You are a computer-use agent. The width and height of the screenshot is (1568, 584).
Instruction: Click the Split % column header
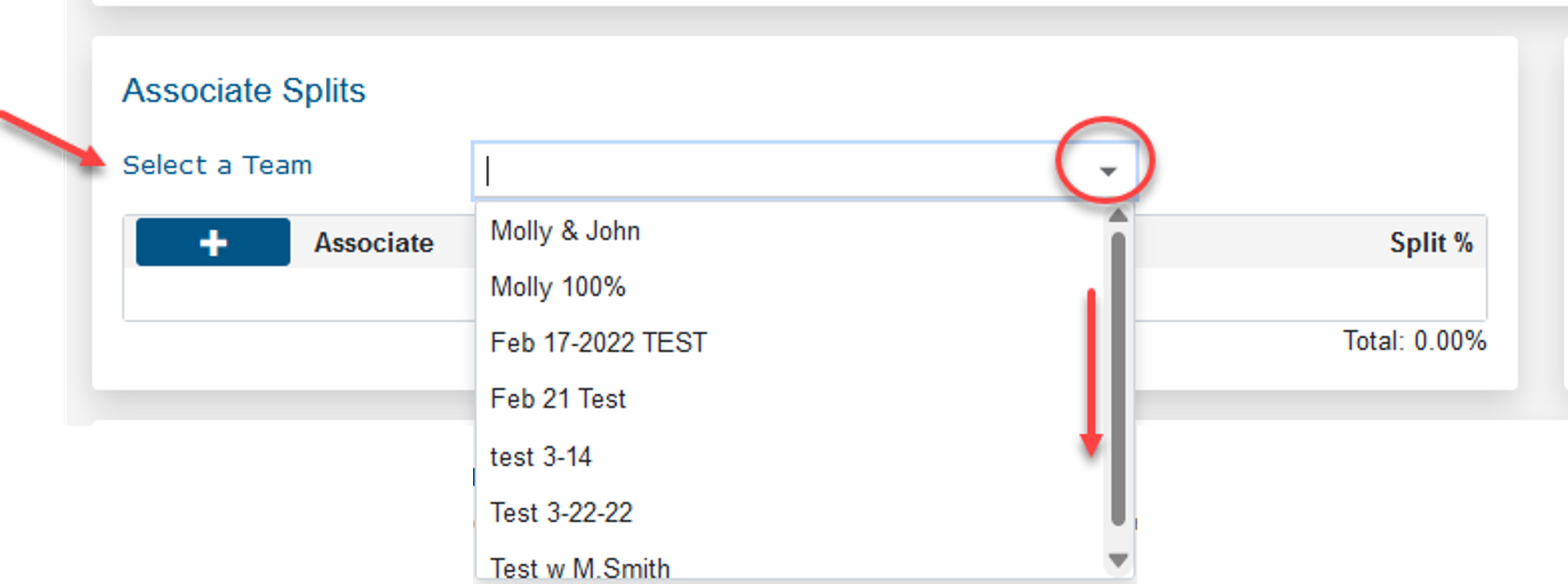pyautogui.click(x=1430, y=243)
